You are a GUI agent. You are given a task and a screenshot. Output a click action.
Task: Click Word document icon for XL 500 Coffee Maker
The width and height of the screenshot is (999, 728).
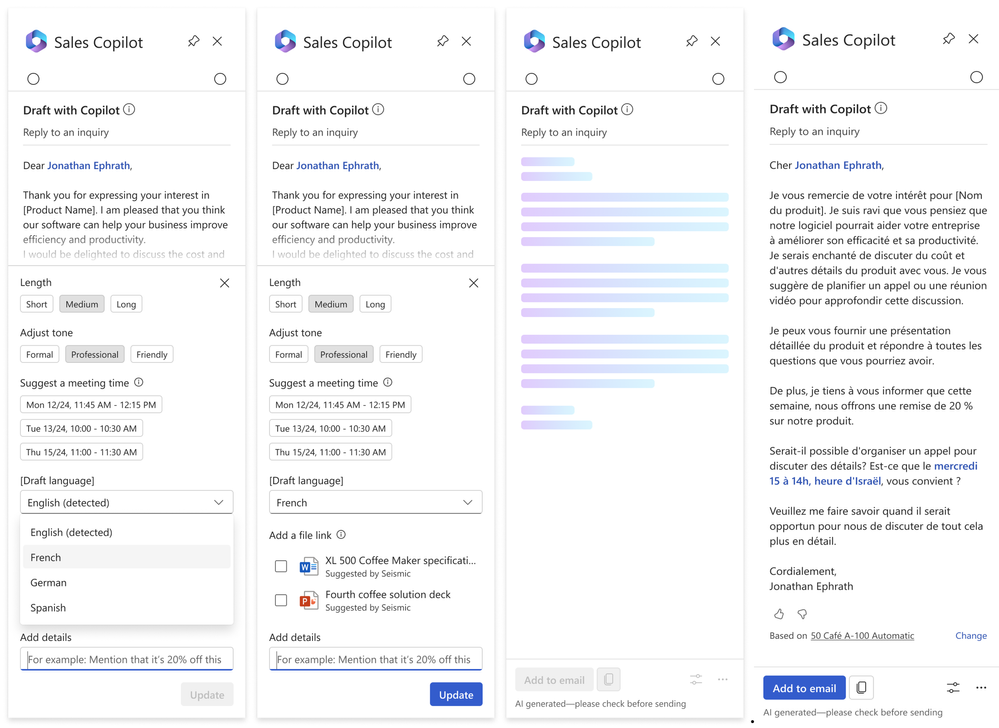[x=309, y=566]
